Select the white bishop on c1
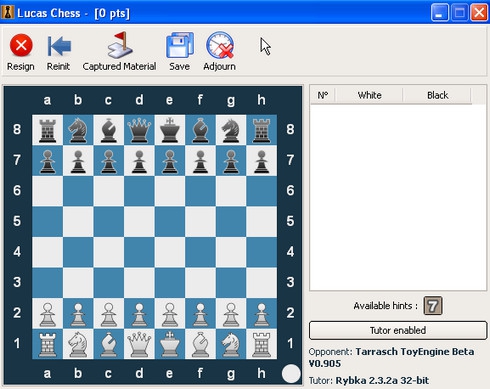The height and width of the screenshot is (389, 490). [109, 344]
